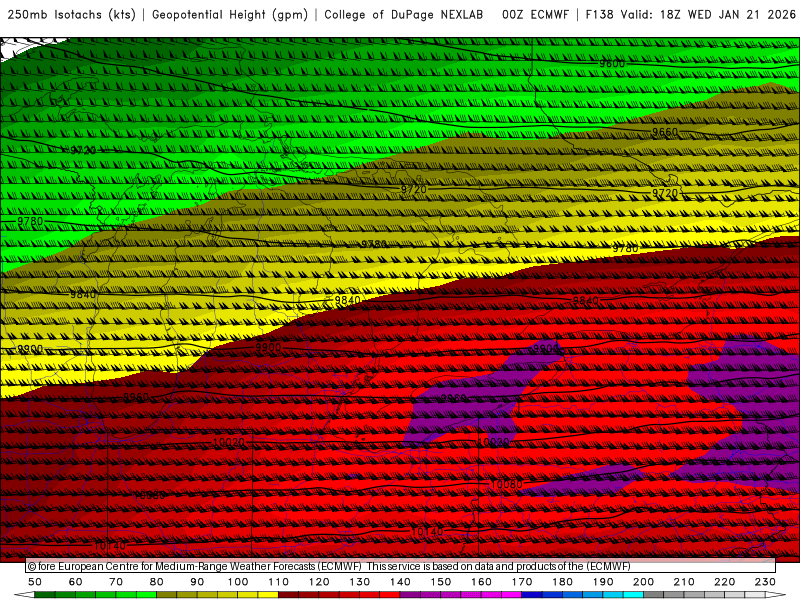Click the 90 value on the color scale

tap(197, 582)
